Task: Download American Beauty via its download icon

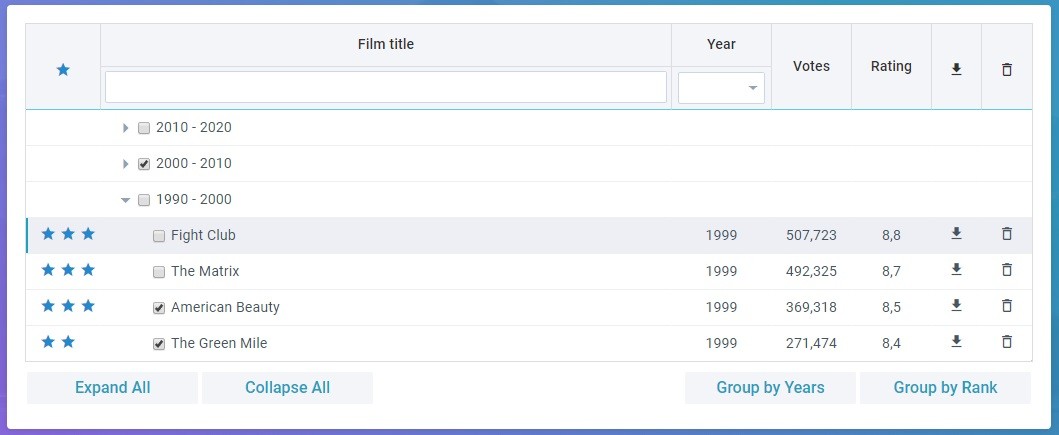Action: pyautogui.click(x=956, y=306)
